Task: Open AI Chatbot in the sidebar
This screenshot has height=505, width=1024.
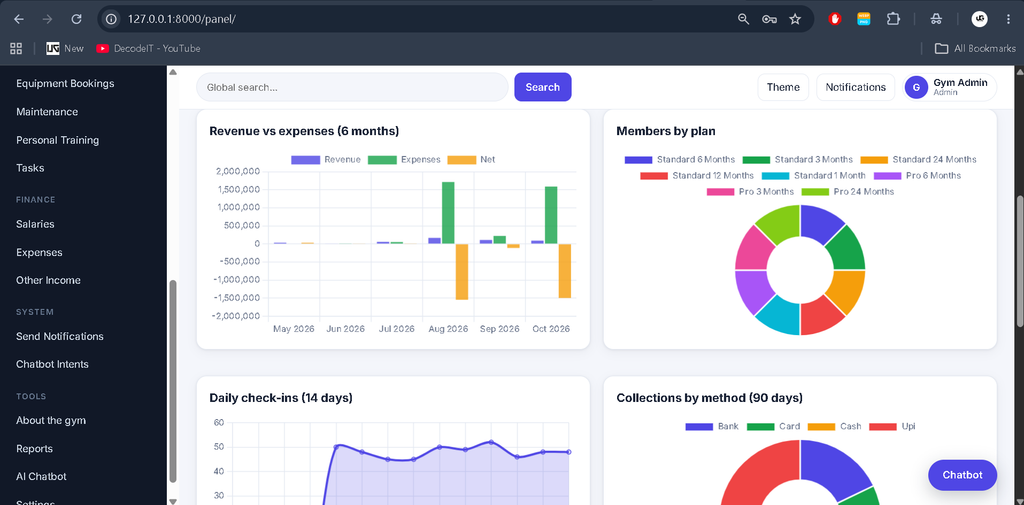Action: [41, 477]
